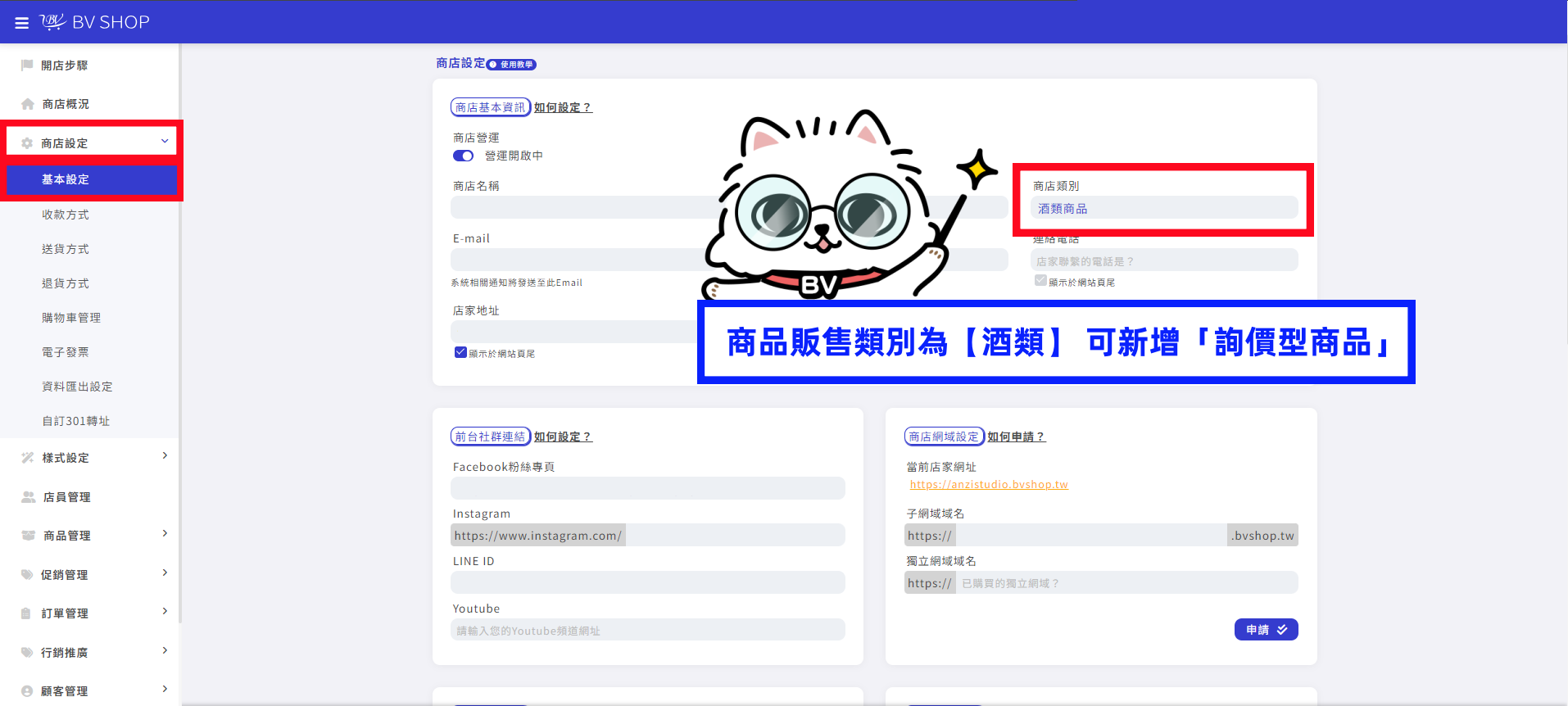Open 購物車管理 in the sidebar
Viewport: 1568px width, 706px height.
[71, 318]
